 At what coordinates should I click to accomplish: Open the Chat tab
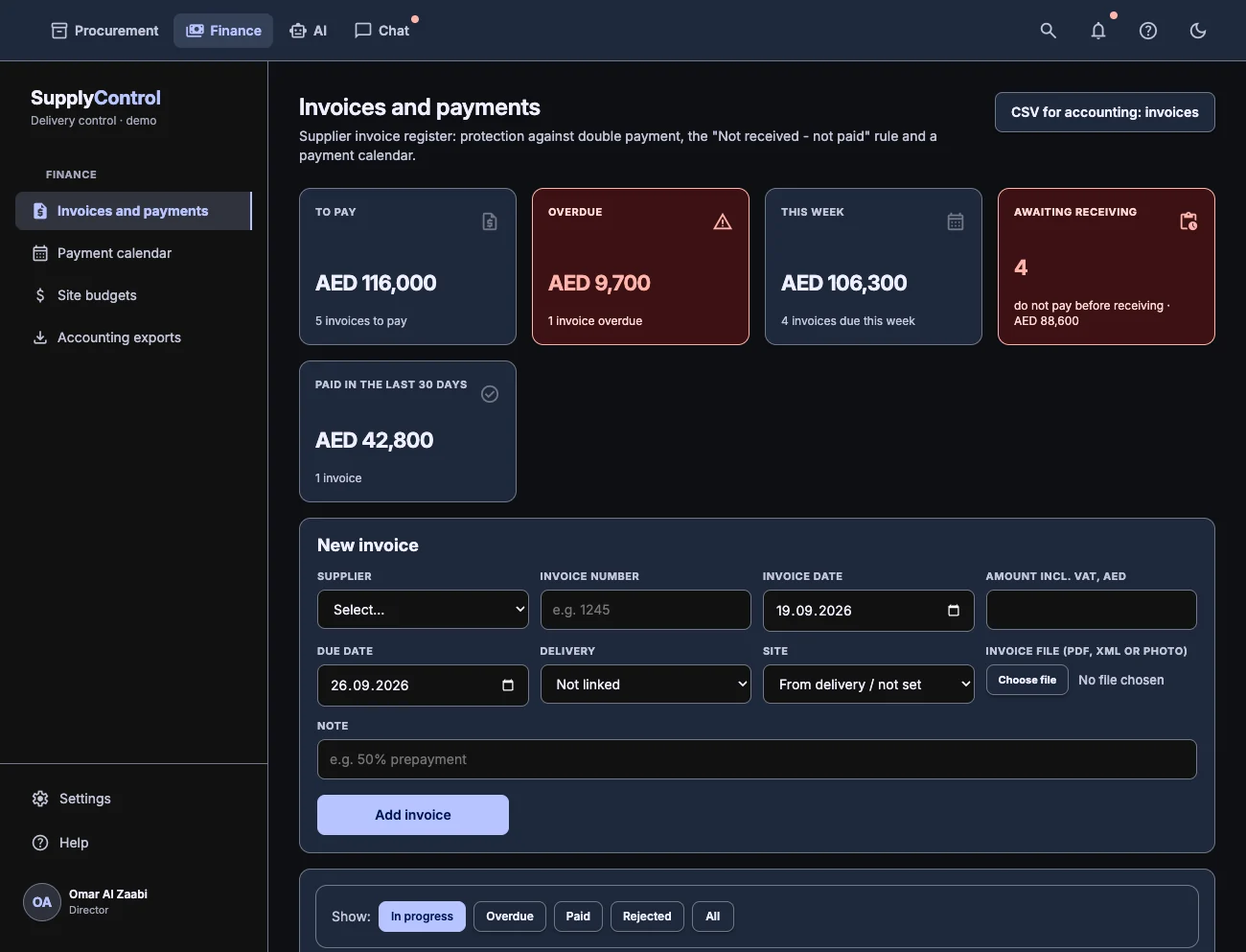381,31
